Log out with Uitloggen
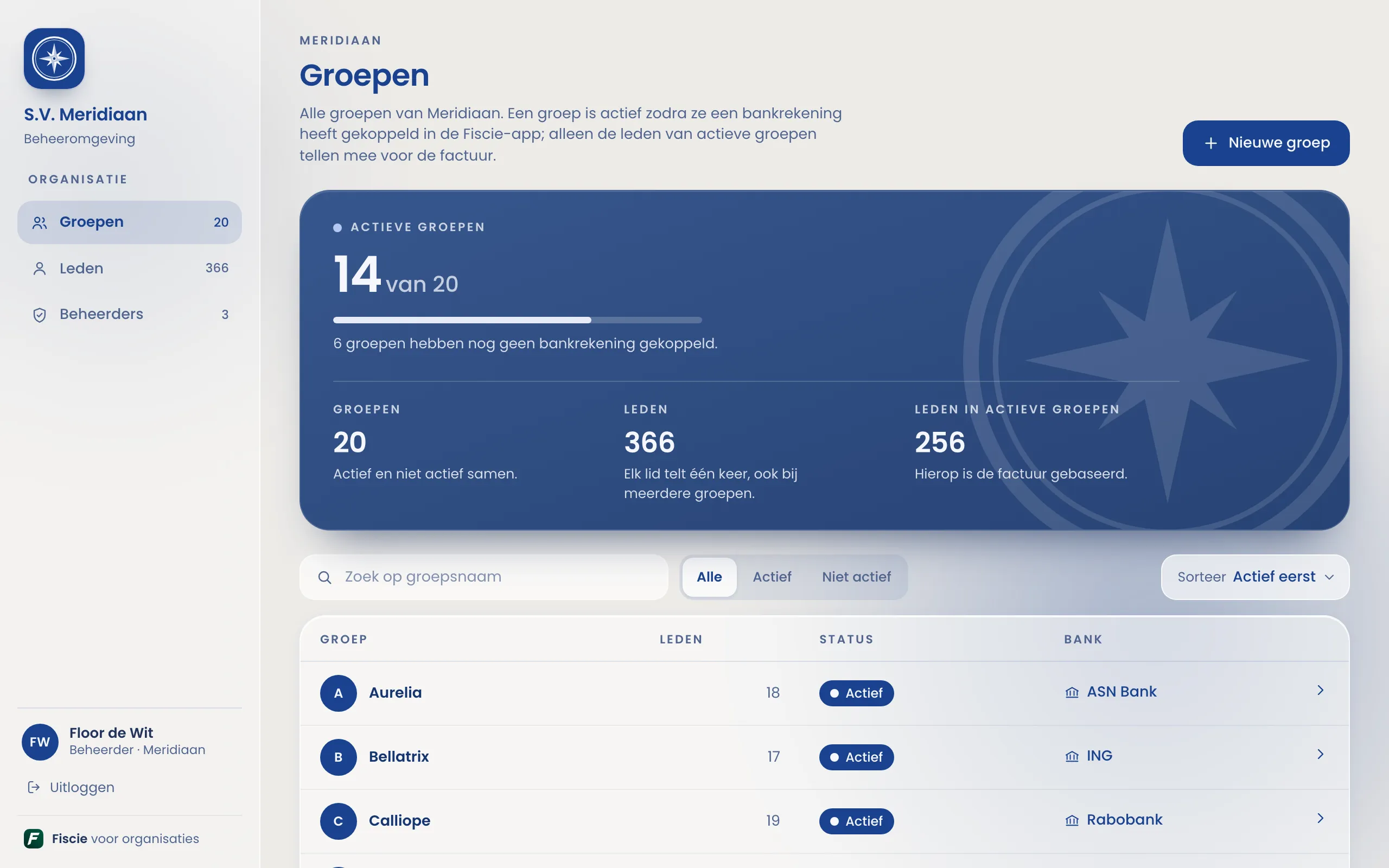 [71, 787]
